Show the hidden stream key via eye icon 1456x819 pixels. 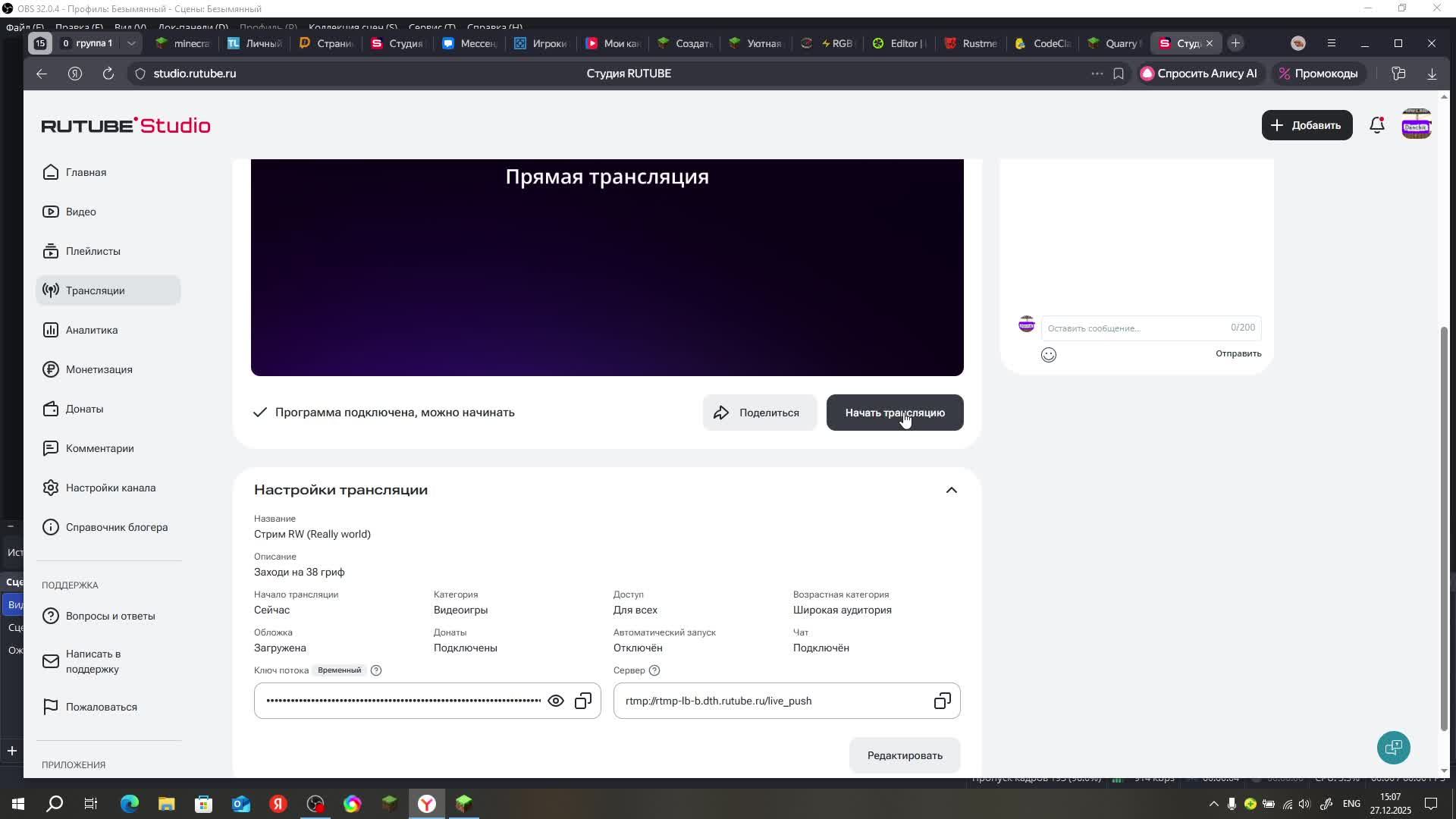tap(556, 701)
